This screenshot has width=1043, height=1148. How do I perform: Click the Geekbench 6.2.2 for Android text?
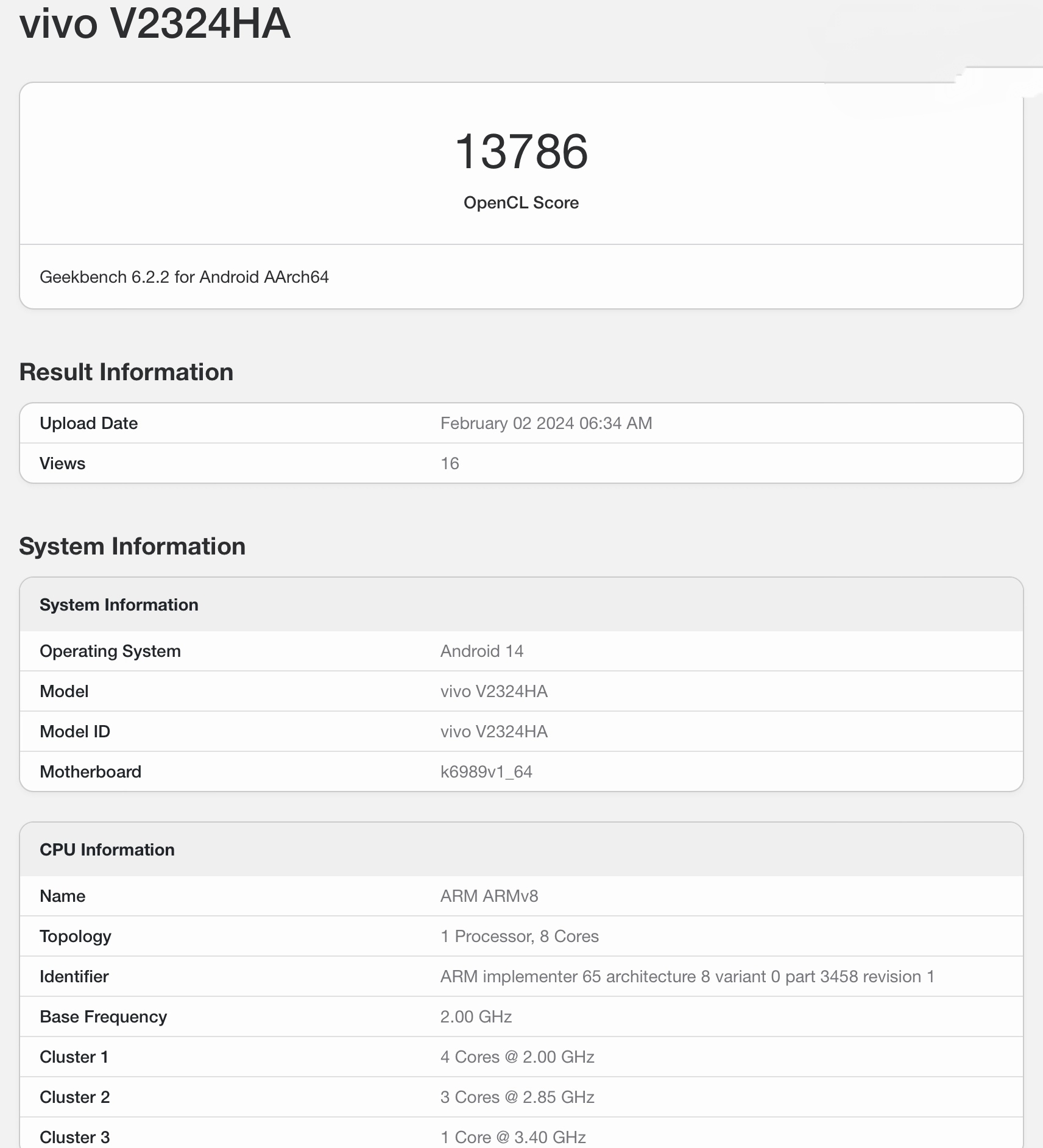(184, 277)
